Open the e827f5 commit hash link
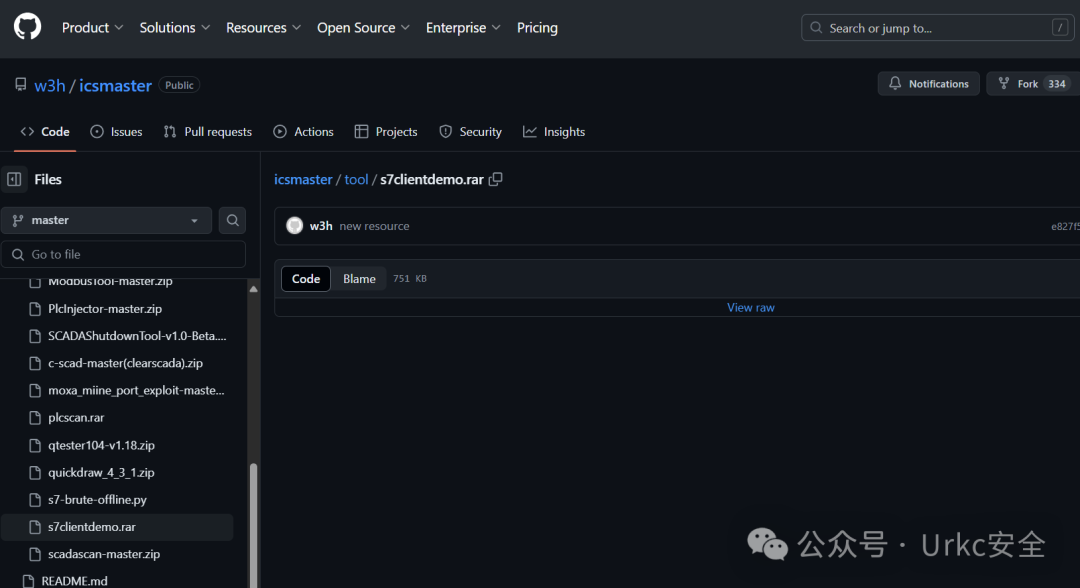Screen dimensions: 1080x588 (1065, 227)
